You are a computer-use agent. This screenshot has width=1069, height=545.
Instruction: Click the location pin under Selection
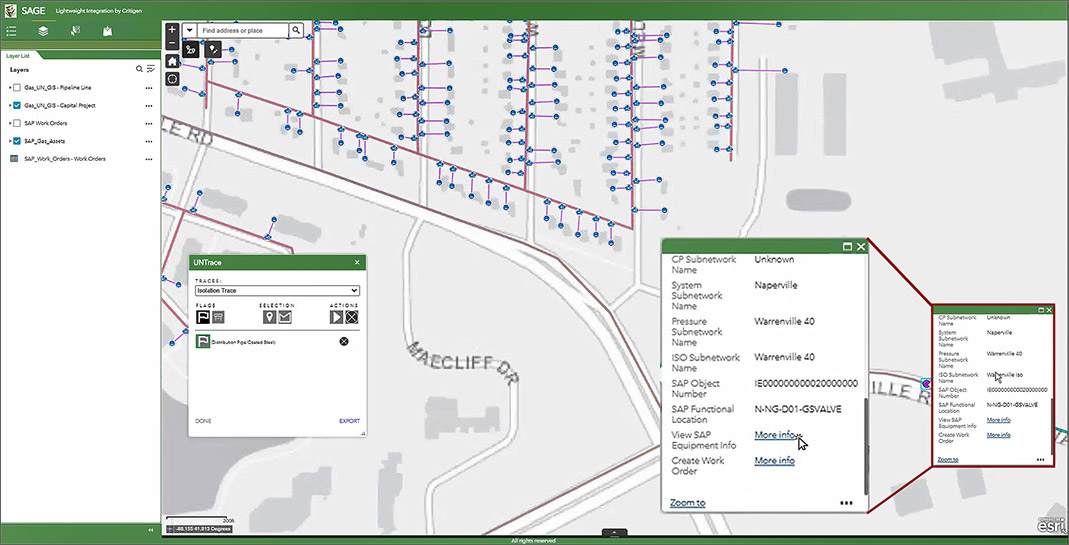point(269,317)
